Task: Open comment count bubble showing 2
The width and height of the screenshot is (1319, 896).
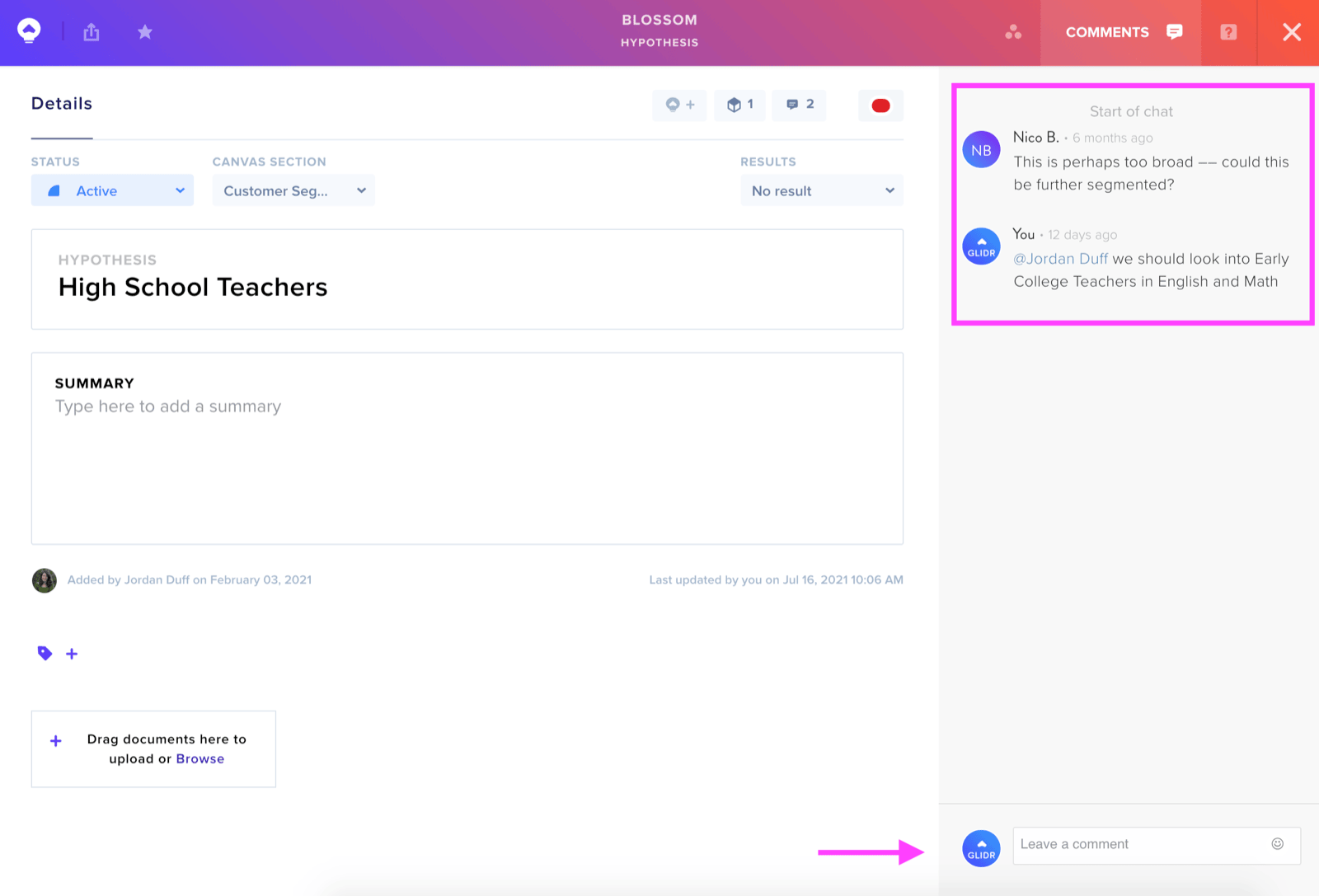Action: pos(800,105)
